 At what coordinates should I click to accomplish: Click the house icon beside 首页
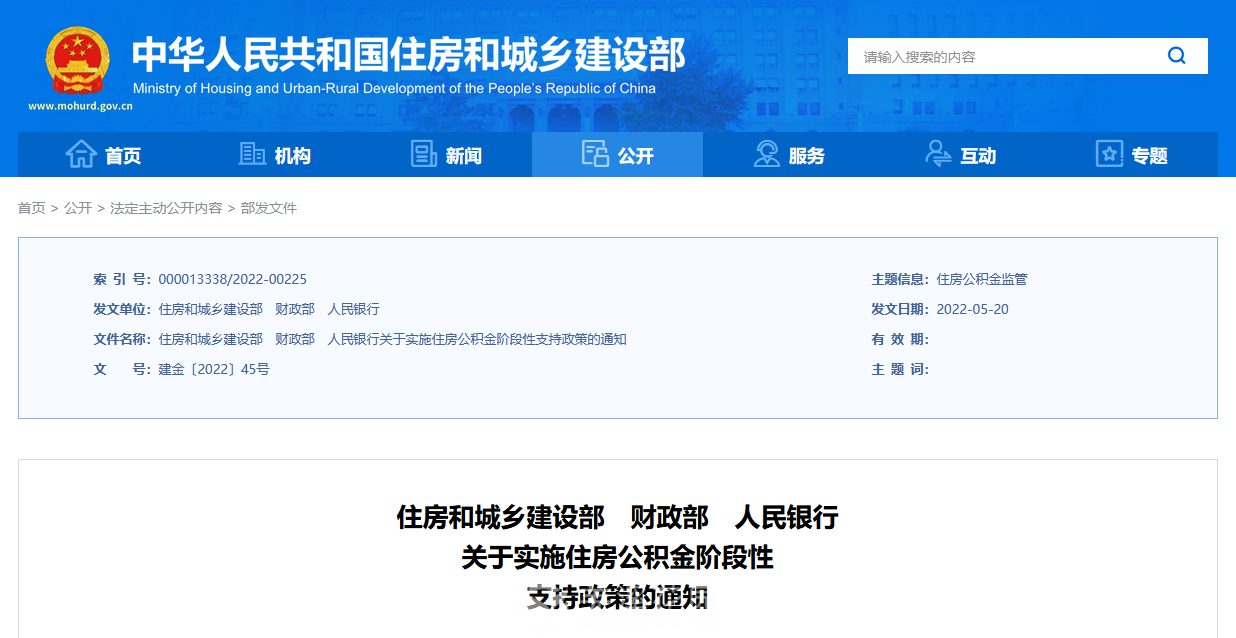coord(81,154)
